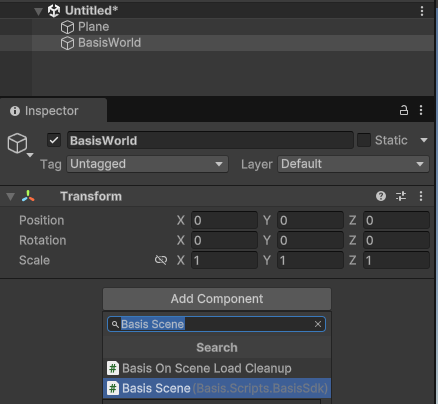Click the component search field
The width and height of the screenshot is (438, 404).
coord(216,324)
